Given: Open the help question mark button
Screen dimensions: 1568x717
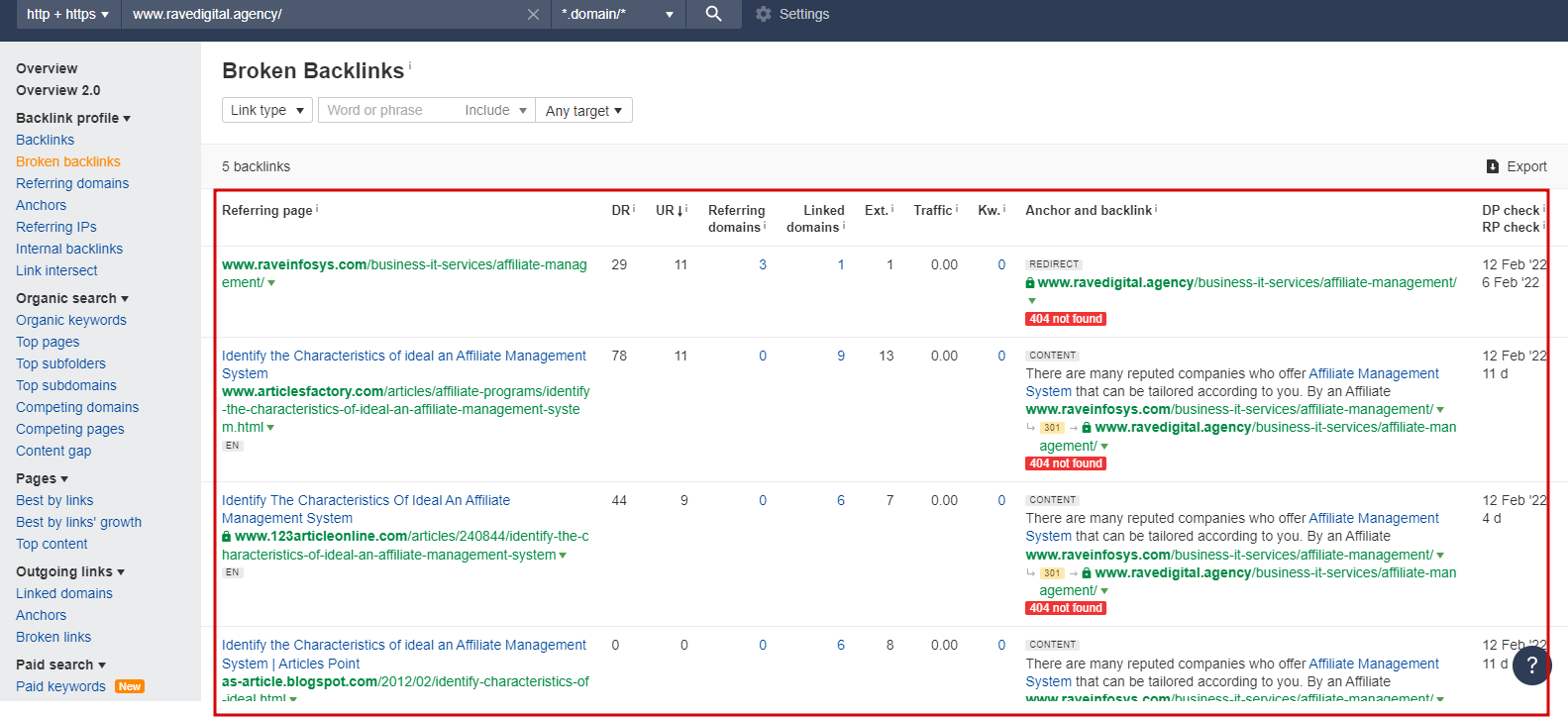Looking at the screenshot, I should pos(1532,665).
